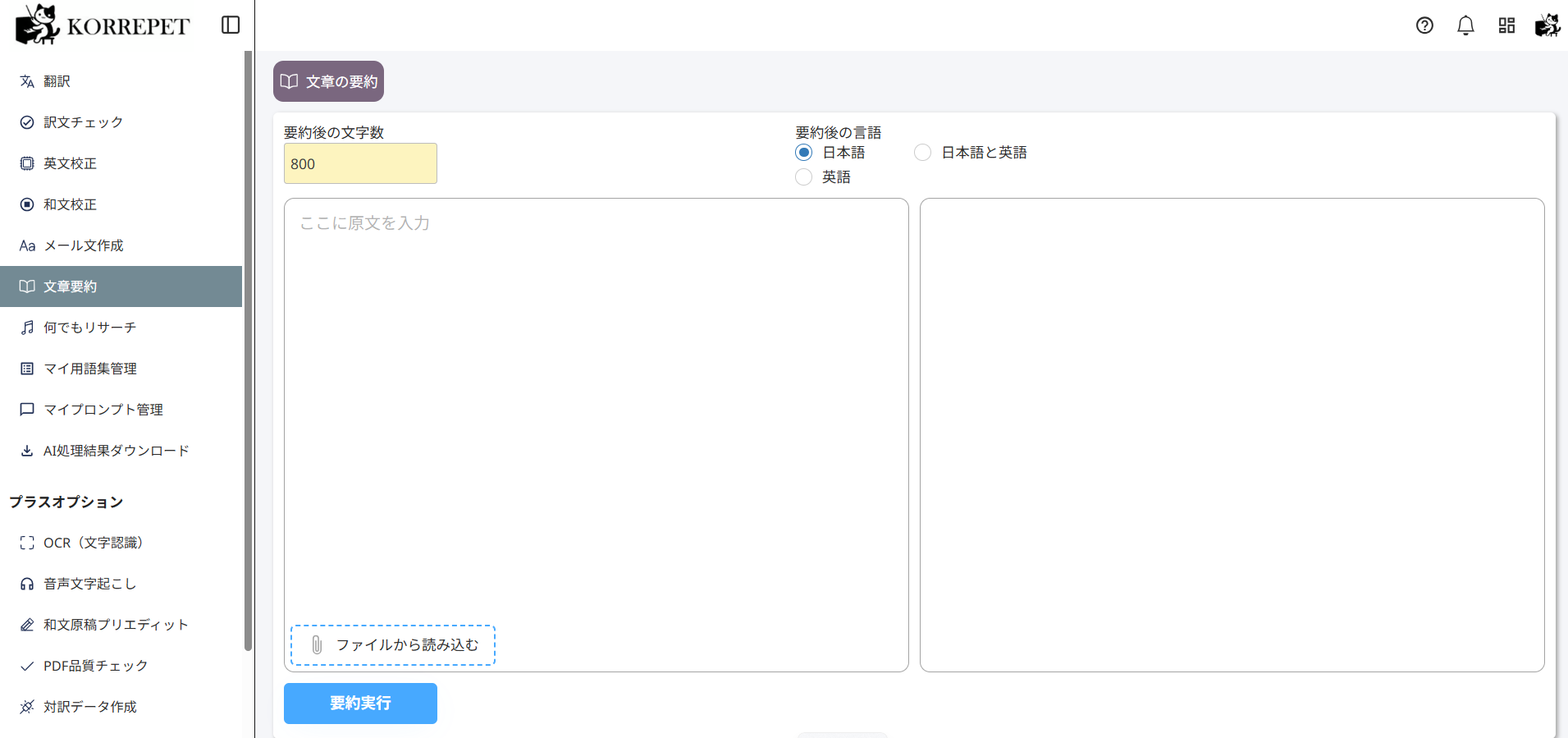Select the 英語 summary language option
This screenshot has height=738, width=1568.
(x=804, y=177)
